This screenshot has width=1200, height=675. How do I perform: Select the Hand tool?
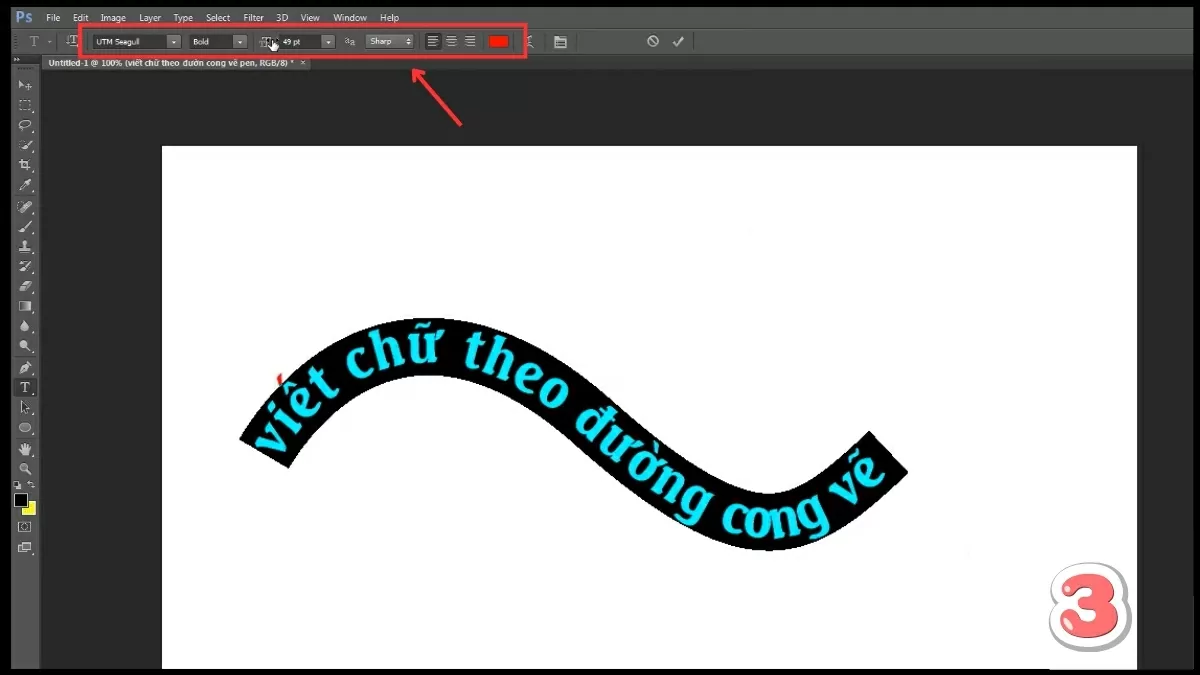pos(26,447)
